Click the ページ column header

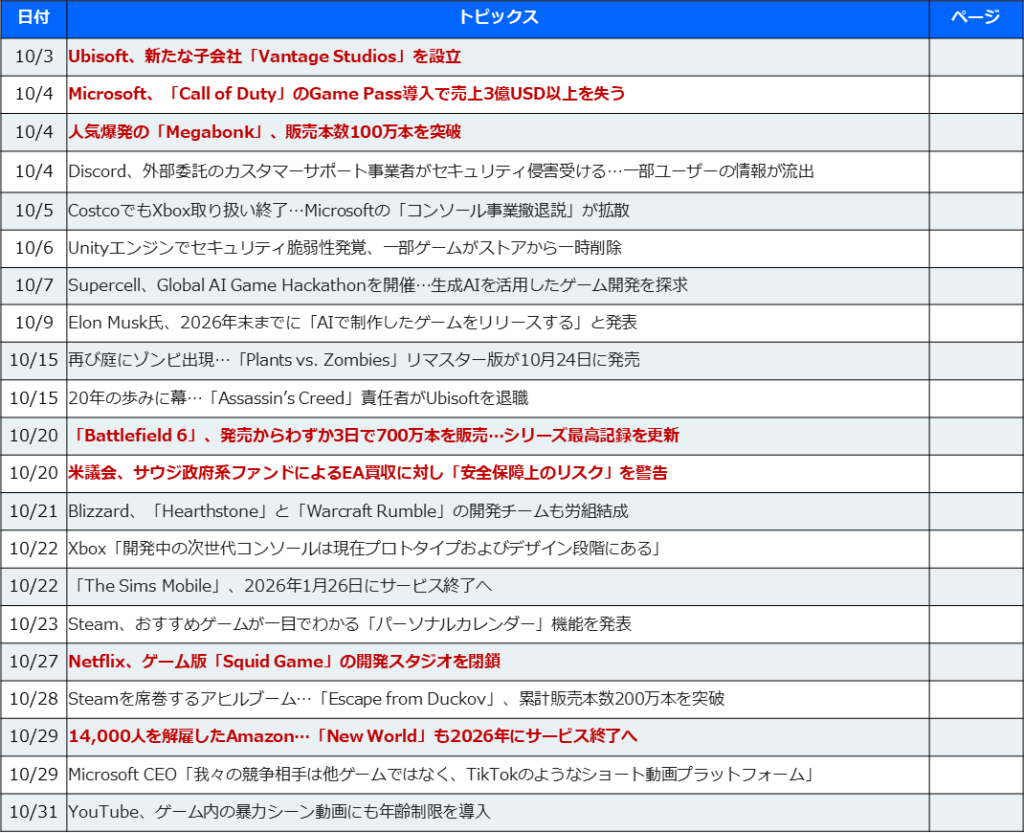[x=974, y=18]
